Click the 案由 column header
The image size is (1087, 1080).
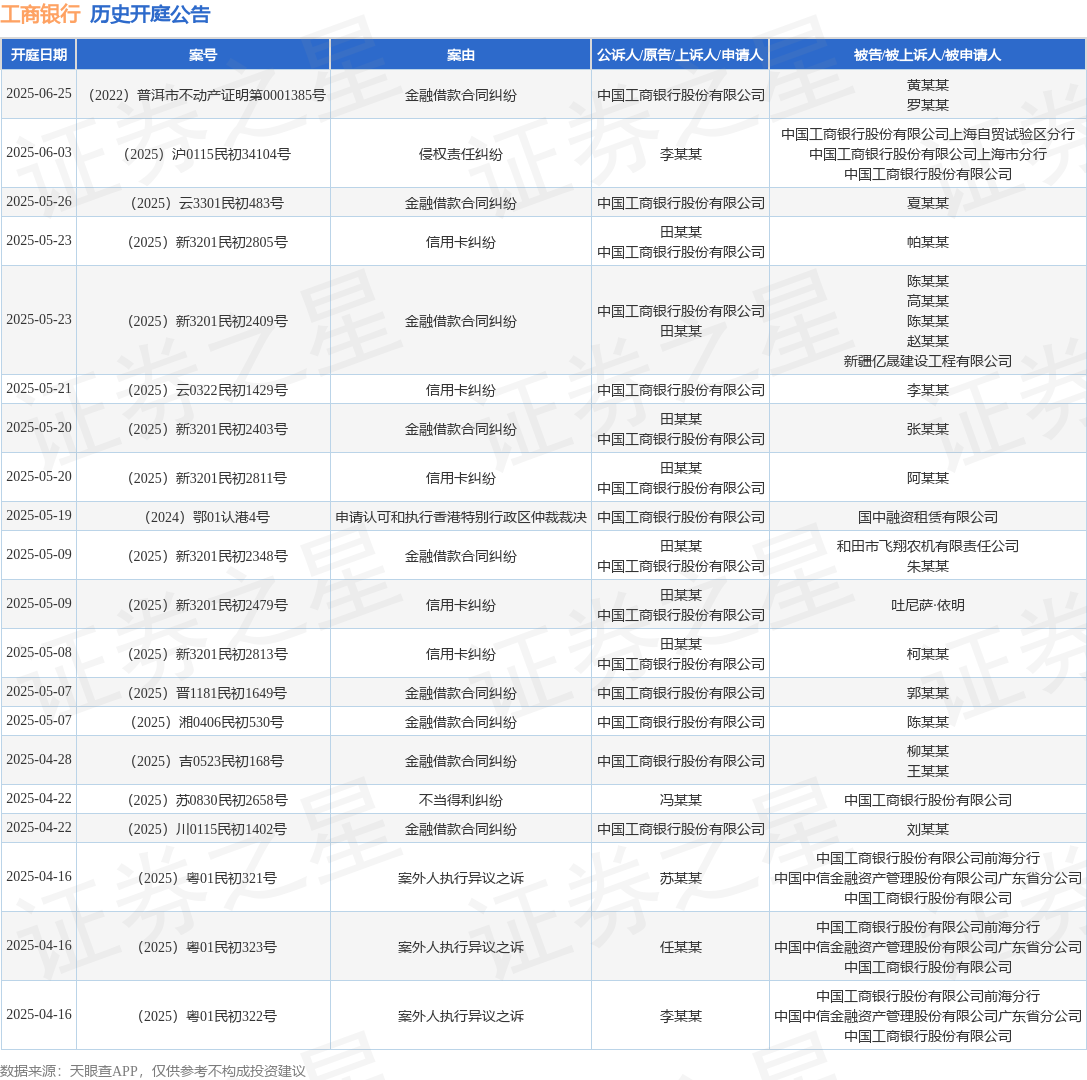[461, 55]
